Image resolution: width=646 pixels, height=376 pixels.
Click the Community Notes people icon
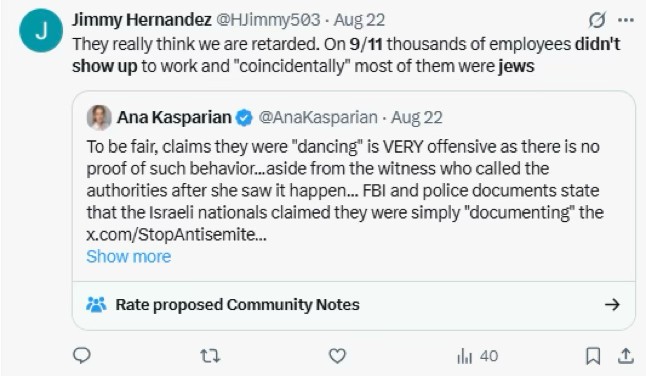[96, 305]
